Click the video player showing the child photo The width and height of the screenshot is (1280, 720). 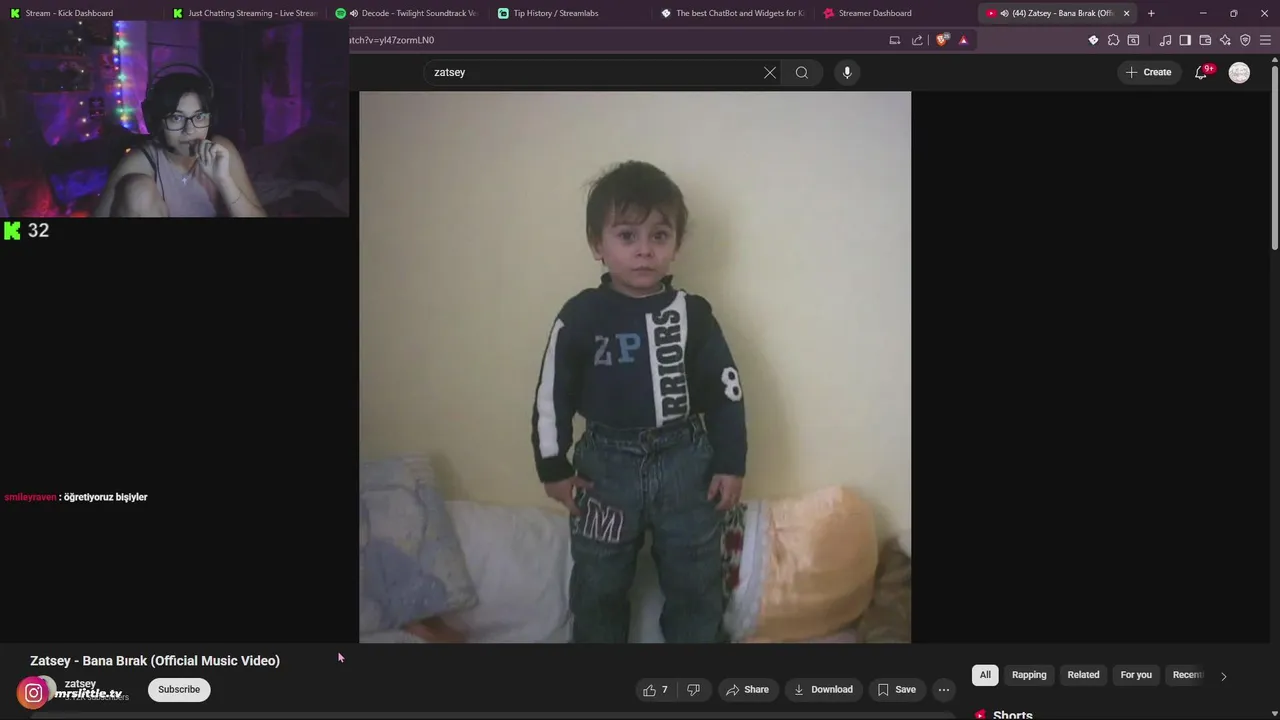pyautogui.click(x=635, y=367)
